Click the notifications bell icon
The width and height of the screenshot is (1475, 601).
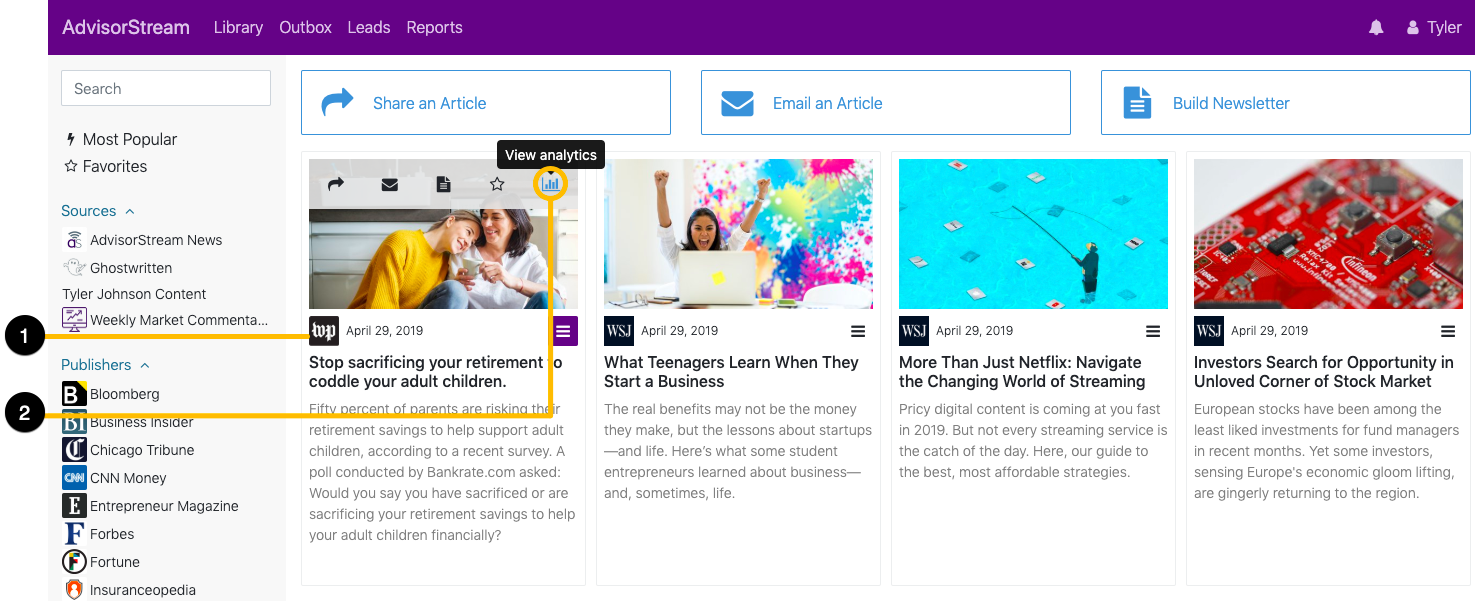1376,27
